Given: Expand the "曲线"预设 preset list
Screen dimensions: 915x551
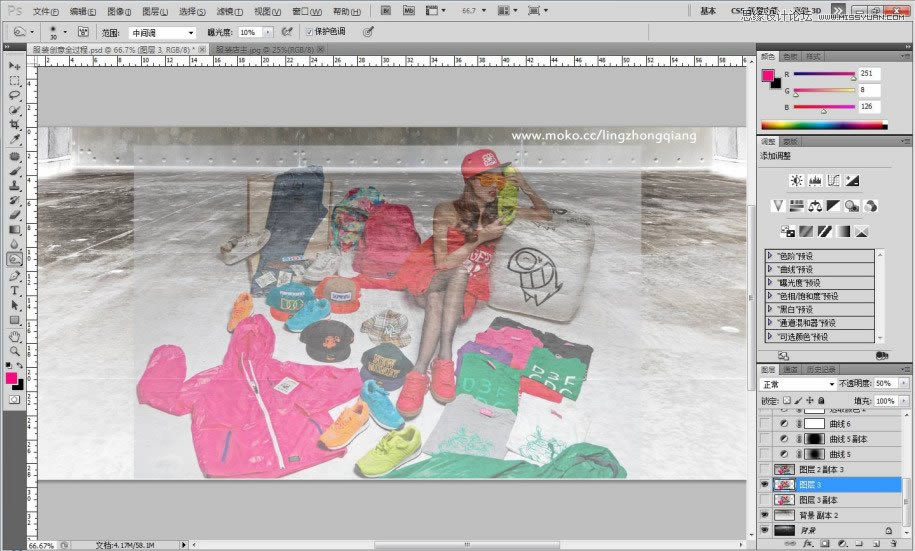Looking at the screenshot, I should pos(770,269).
